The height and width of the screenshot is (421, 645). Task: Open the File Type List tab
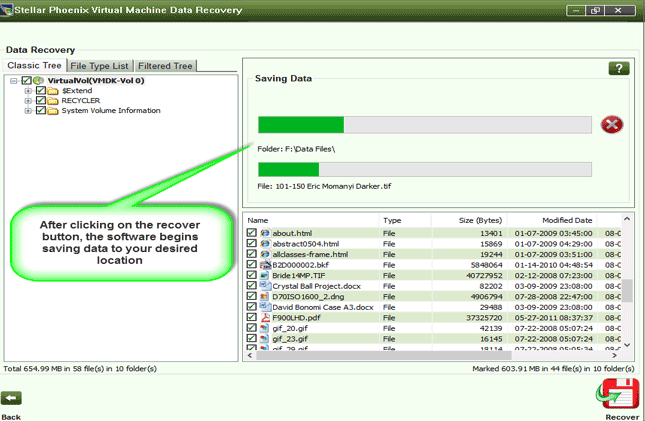[100, 66]
